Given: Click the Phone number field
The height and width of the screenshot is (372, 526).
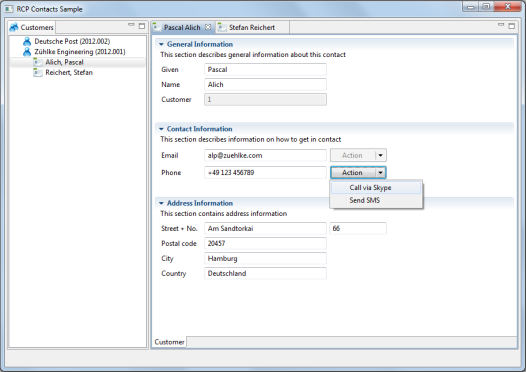Looking at the screenshot, I should tap(265, 172).
